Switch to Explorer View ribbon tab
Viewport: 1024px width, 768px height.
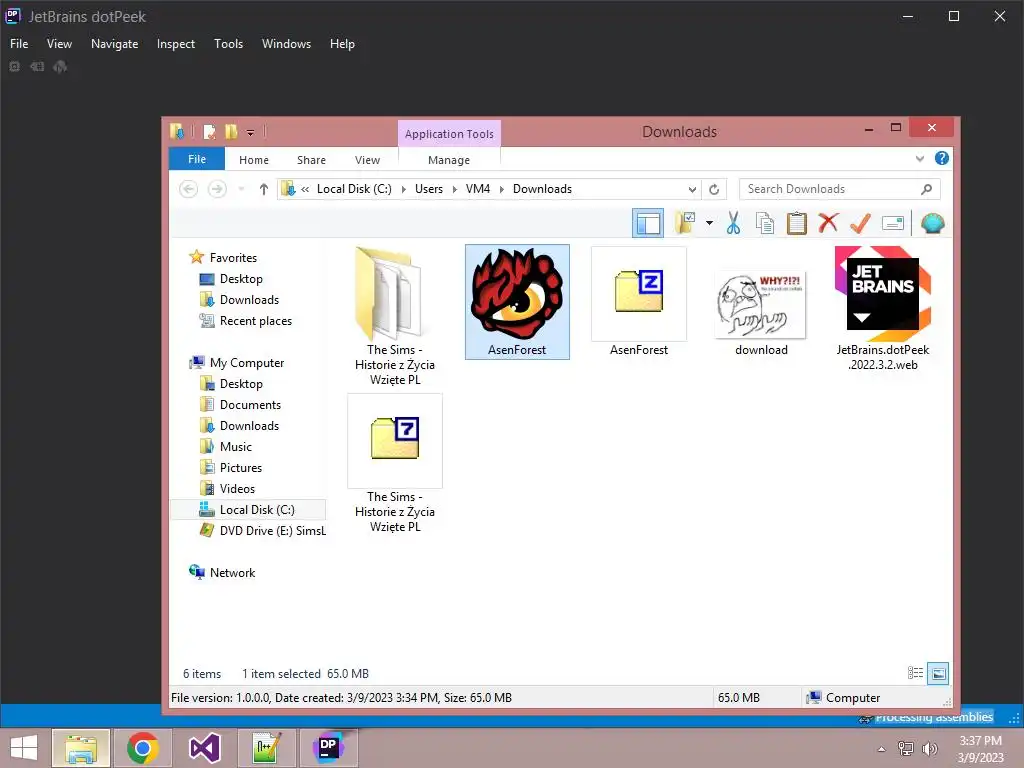[x=367, y=160]
